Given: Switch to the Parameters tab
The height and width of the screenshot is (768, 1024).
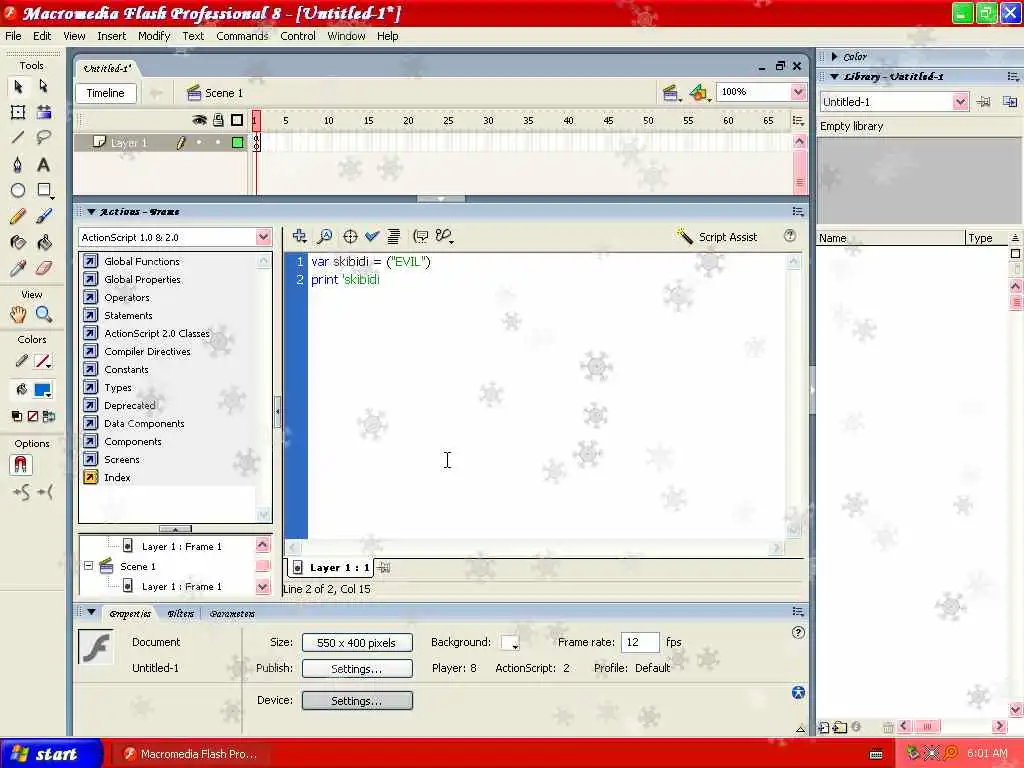Looking at the screenshot, I should [232, 614].
